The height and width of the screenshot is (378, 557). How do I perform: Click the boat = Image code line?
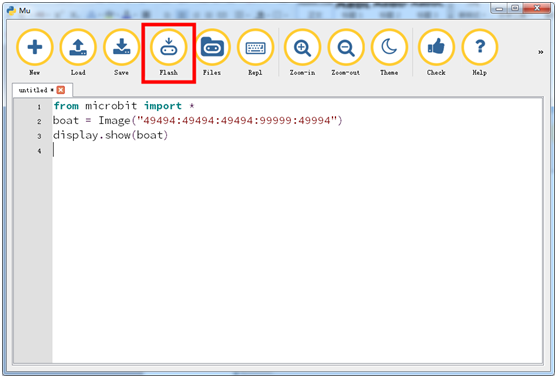198,121
